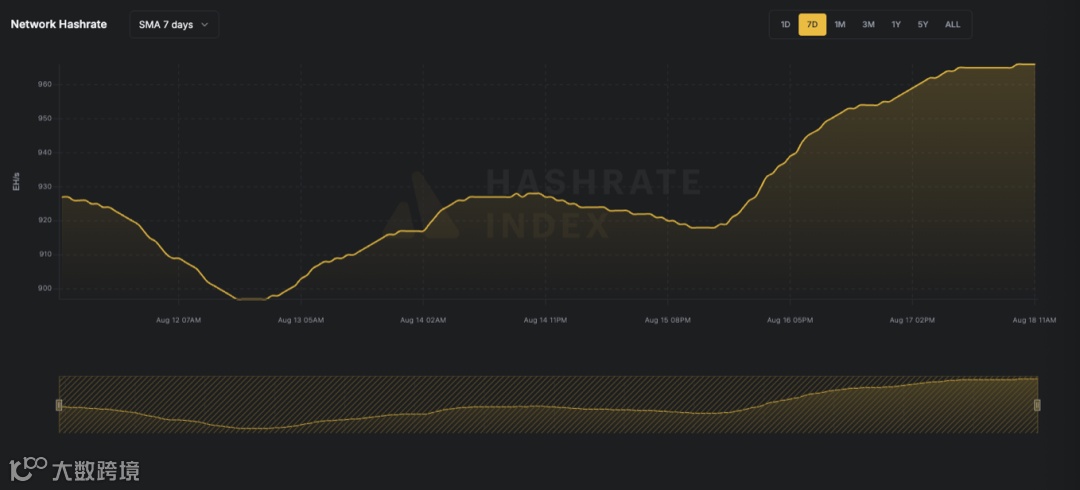This screenshot has width=1080, height=490.
Task: Click the right range slider handle
Action: [1037, 405]
